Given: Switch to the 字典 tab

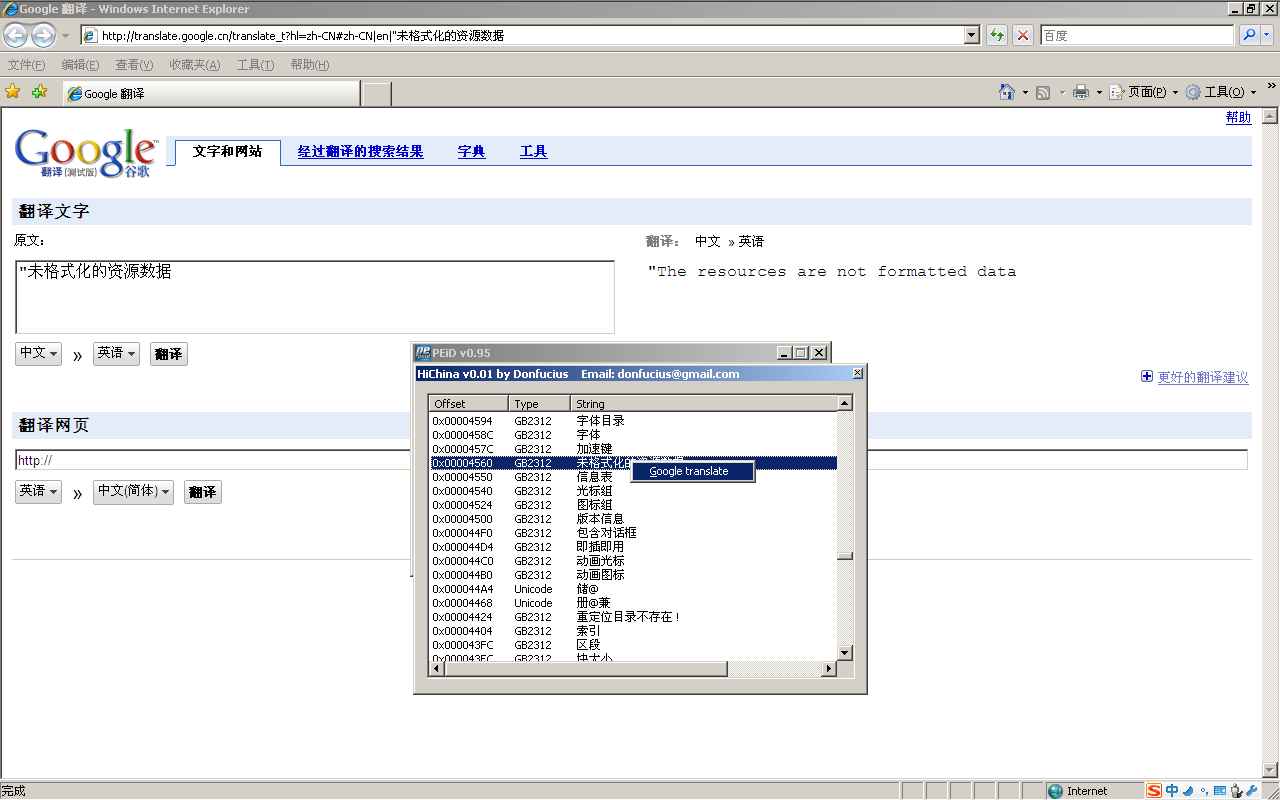Looking at the screenshot, I should [471, 152].
